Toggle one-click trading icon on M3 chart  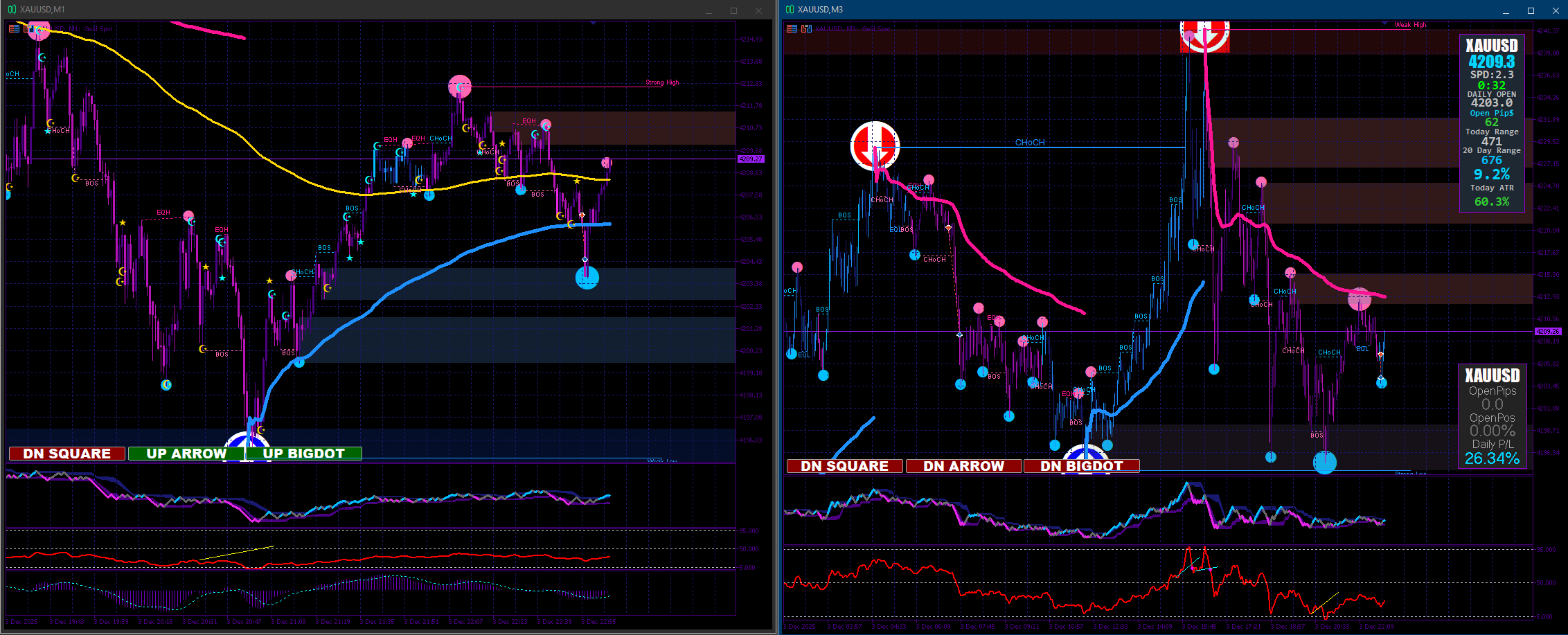click(x=806, y=29)
